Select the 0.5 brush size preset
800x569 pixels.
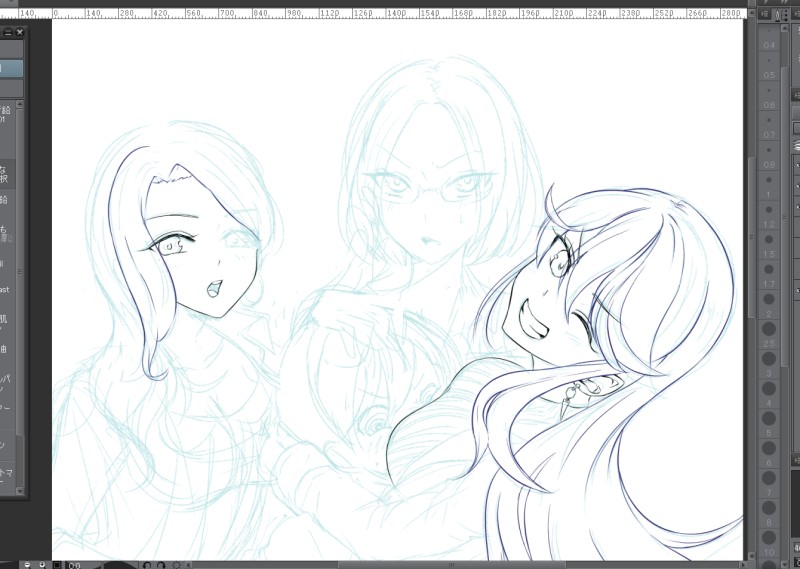pyautogui.click(x=769, y=68)
